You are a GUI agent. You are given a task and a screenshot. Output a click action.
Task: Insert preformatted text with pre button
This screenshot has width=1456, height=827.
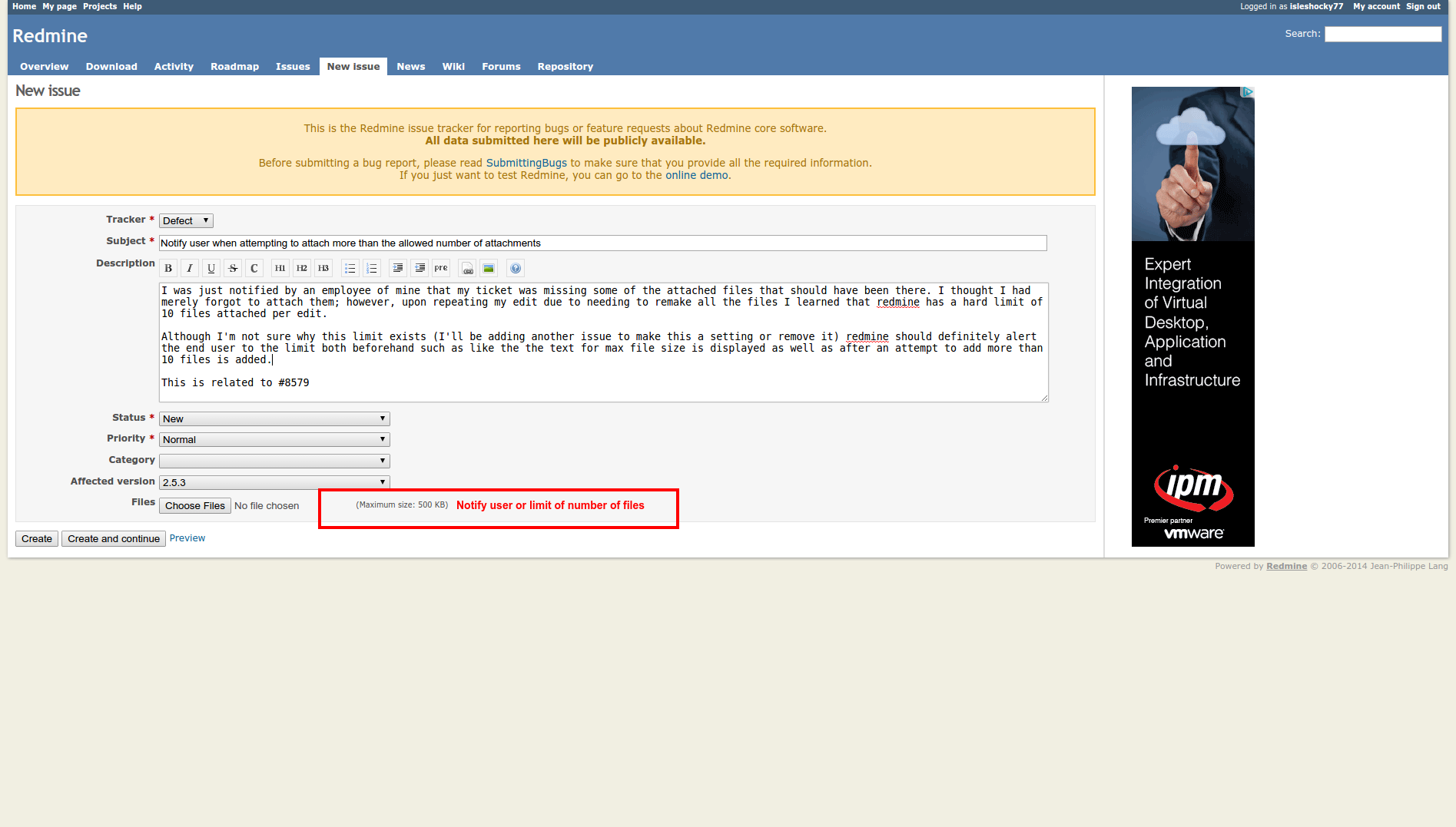(x=441, y=268)
